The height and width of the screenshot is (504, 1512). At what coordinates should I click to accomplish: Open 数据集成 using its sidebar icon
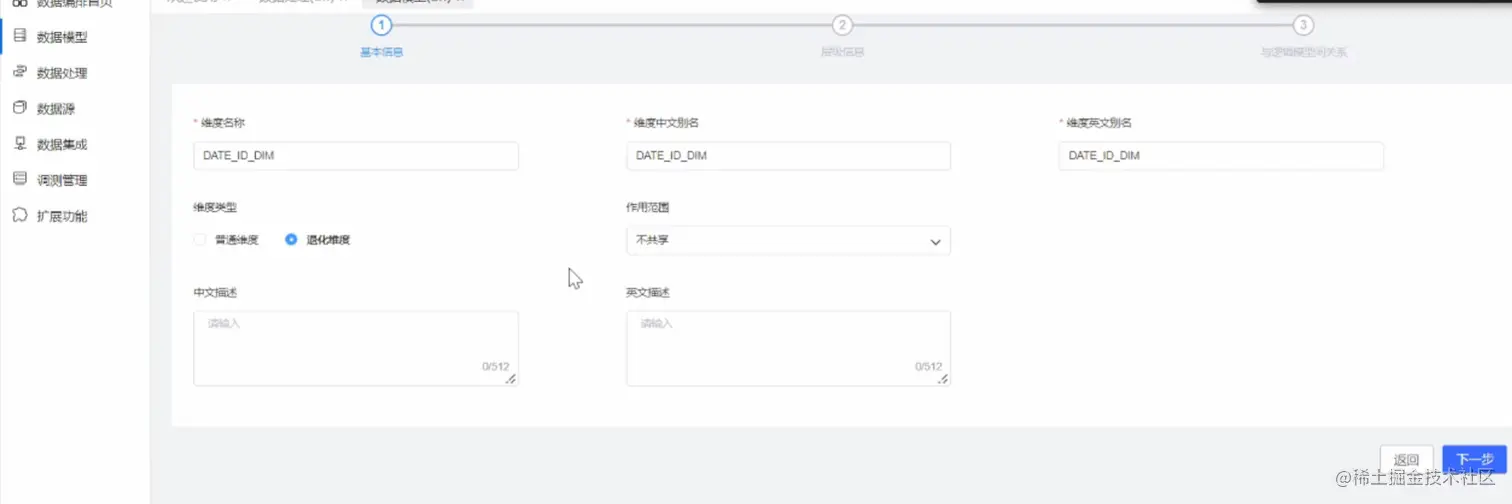pyautogui.click(x=19, y=144)
